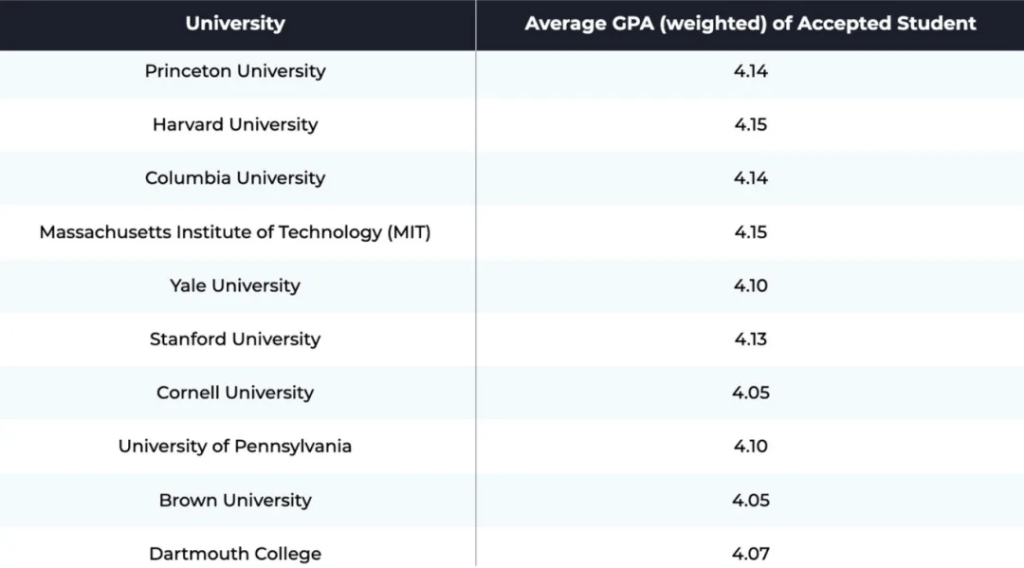The image size is (1024, 568).
Task: Click the Columbia University name cell
Action: (235, 178)
